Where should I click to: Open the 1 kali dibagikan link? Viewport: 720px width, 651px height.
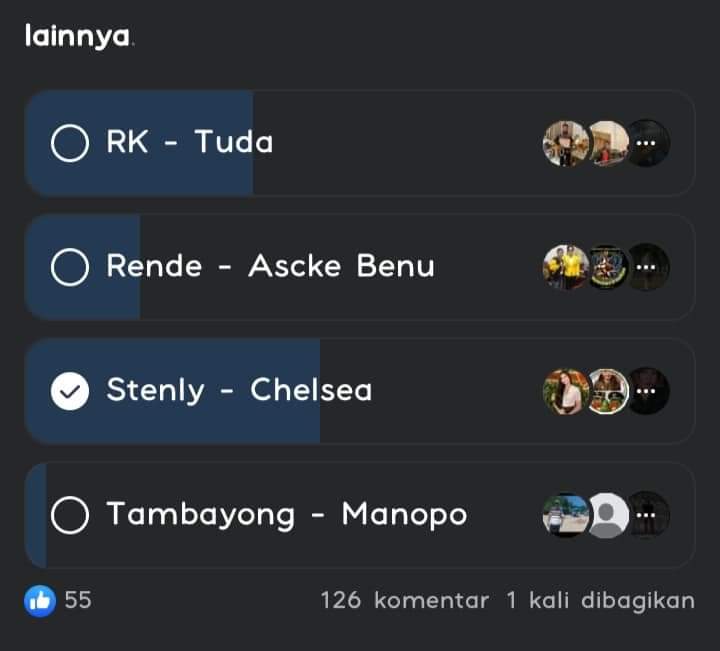pyautogui.click(x=599, y=600)
